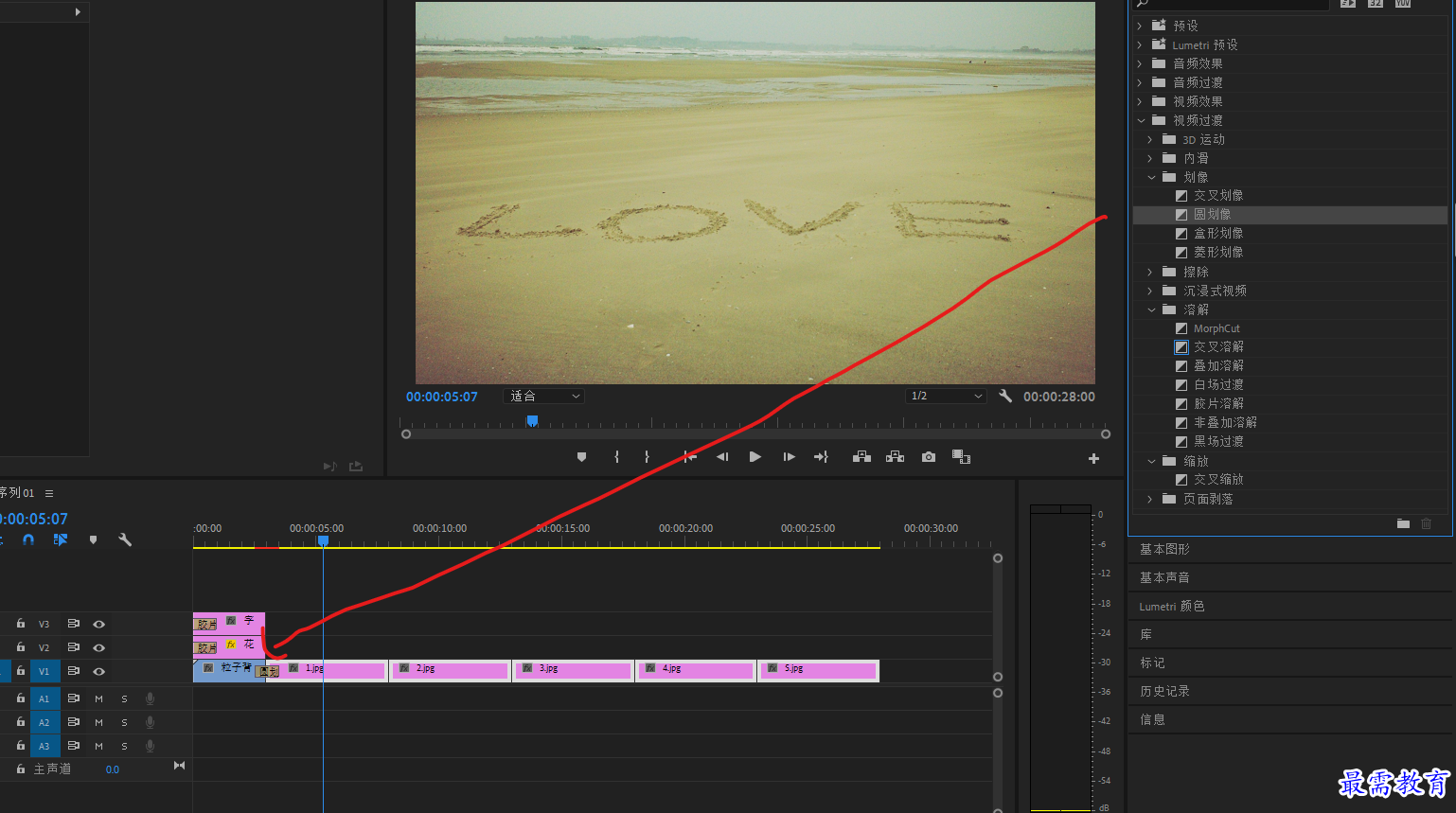Click Effects panel delete trash icon
The width and height of the screenshot is (1456, 813).
[1426, 523]
